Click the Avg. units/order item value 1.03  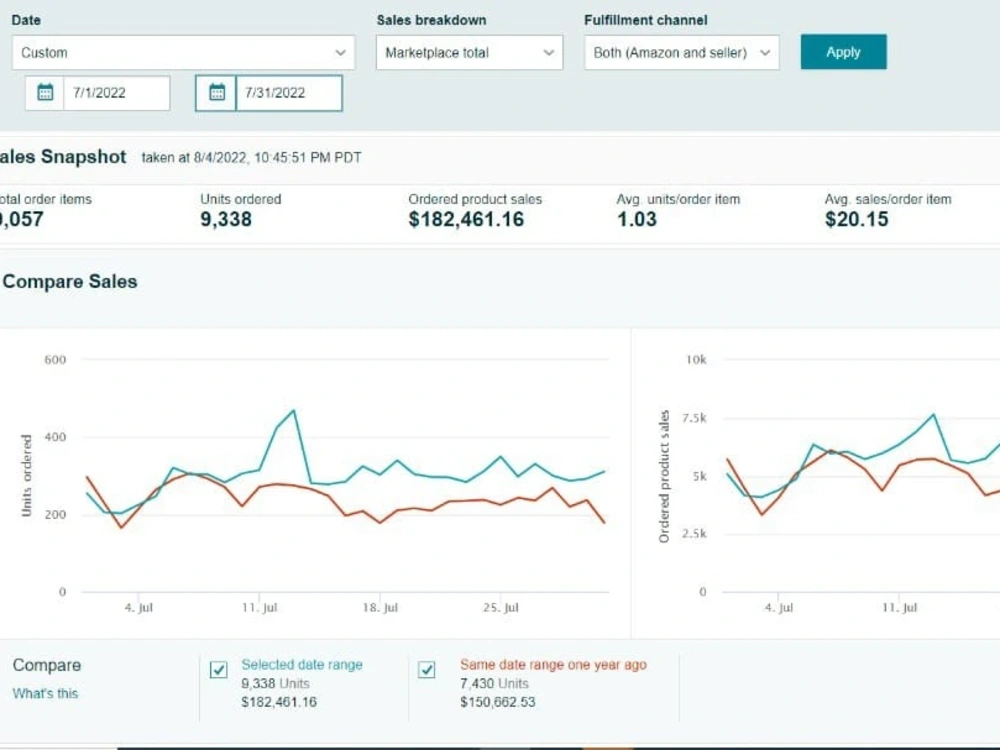point(636,219)
